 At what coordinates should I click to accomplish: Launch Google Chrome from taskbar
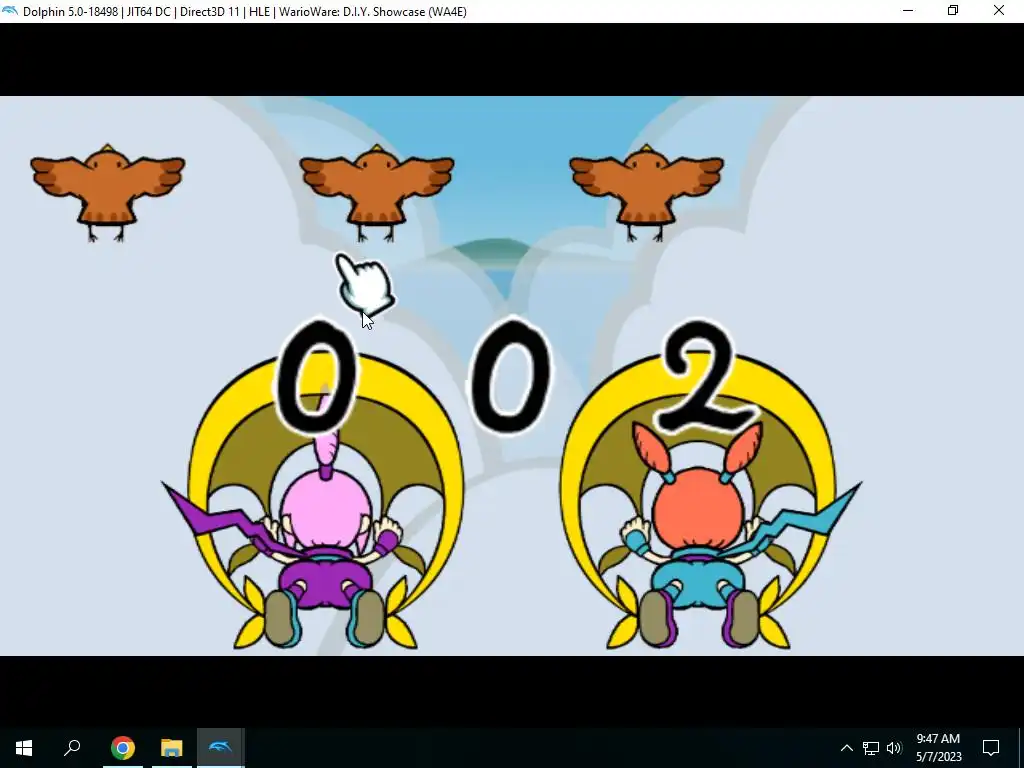pyautogui.click(x=122, y=748)
